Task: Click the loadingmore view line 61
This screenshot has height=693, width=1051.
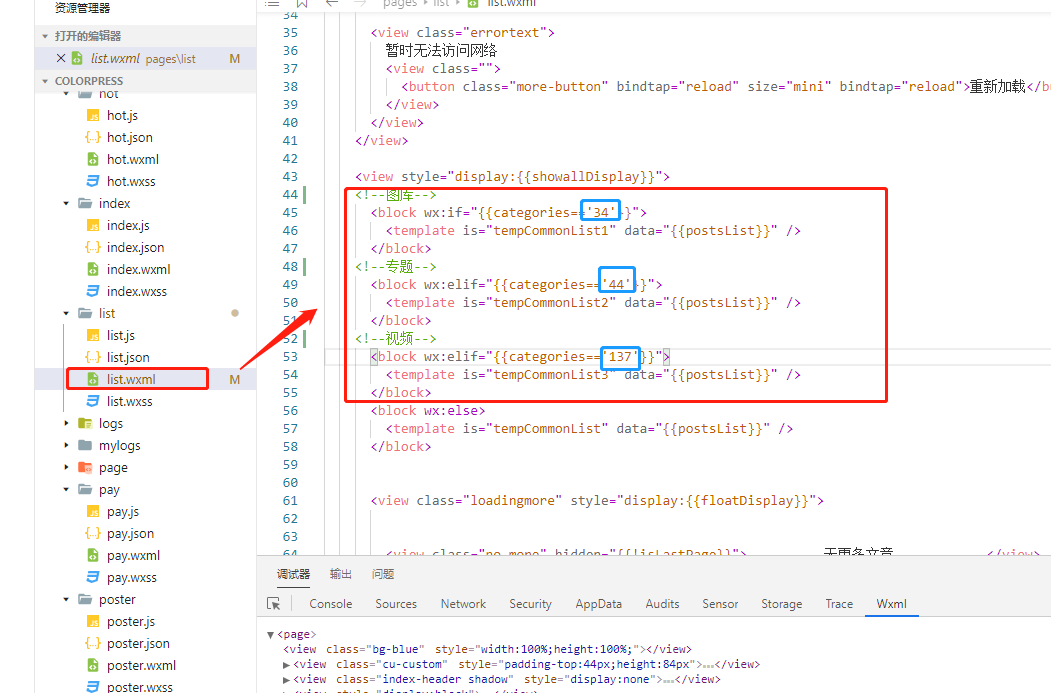Action: pyautogui.click(x=597, y=501)
